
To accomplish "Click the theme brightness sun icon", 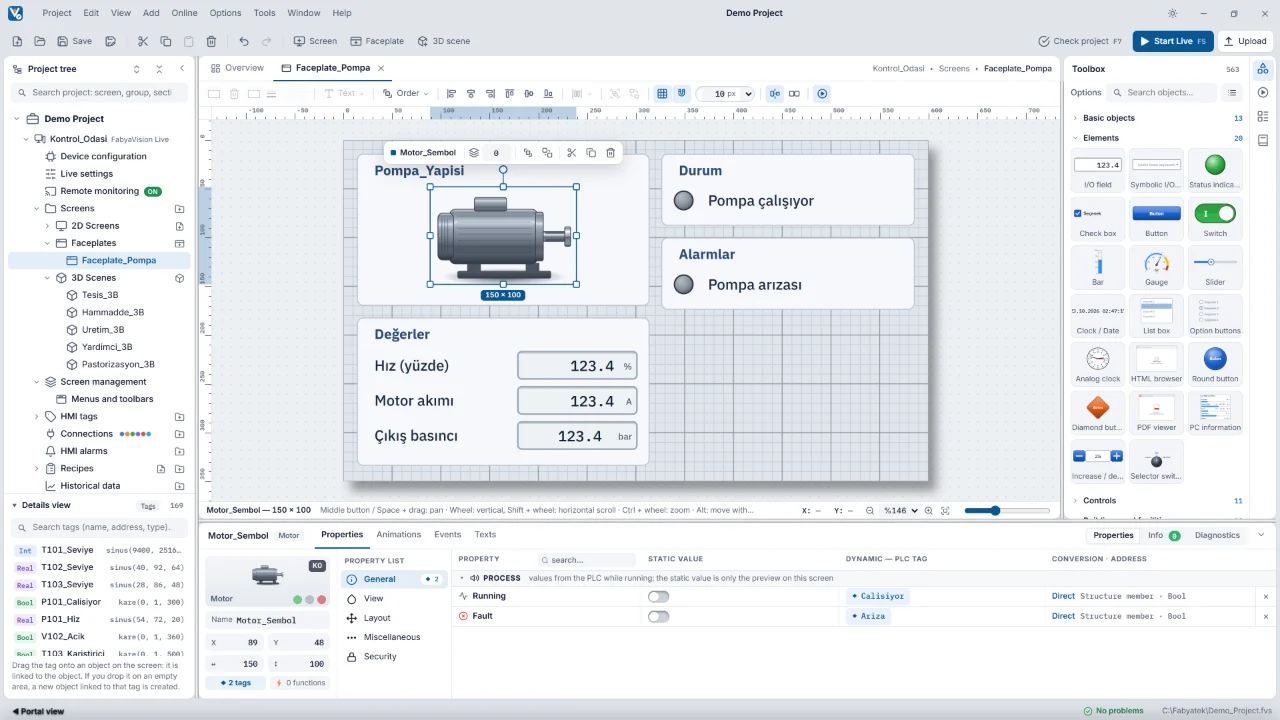I will (x=1172, y=13).
